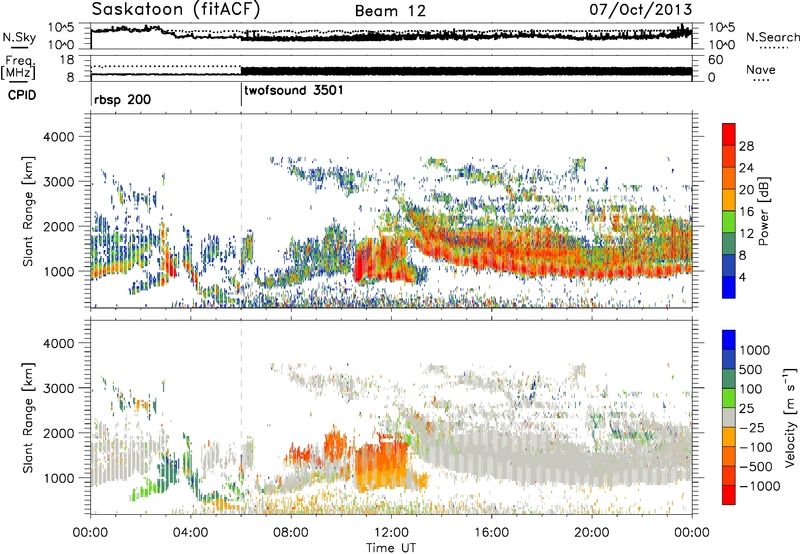This screenshot has width=800, height=554.
Task: Click the red bottom segment of velocity colorbar
Action: 729,495
